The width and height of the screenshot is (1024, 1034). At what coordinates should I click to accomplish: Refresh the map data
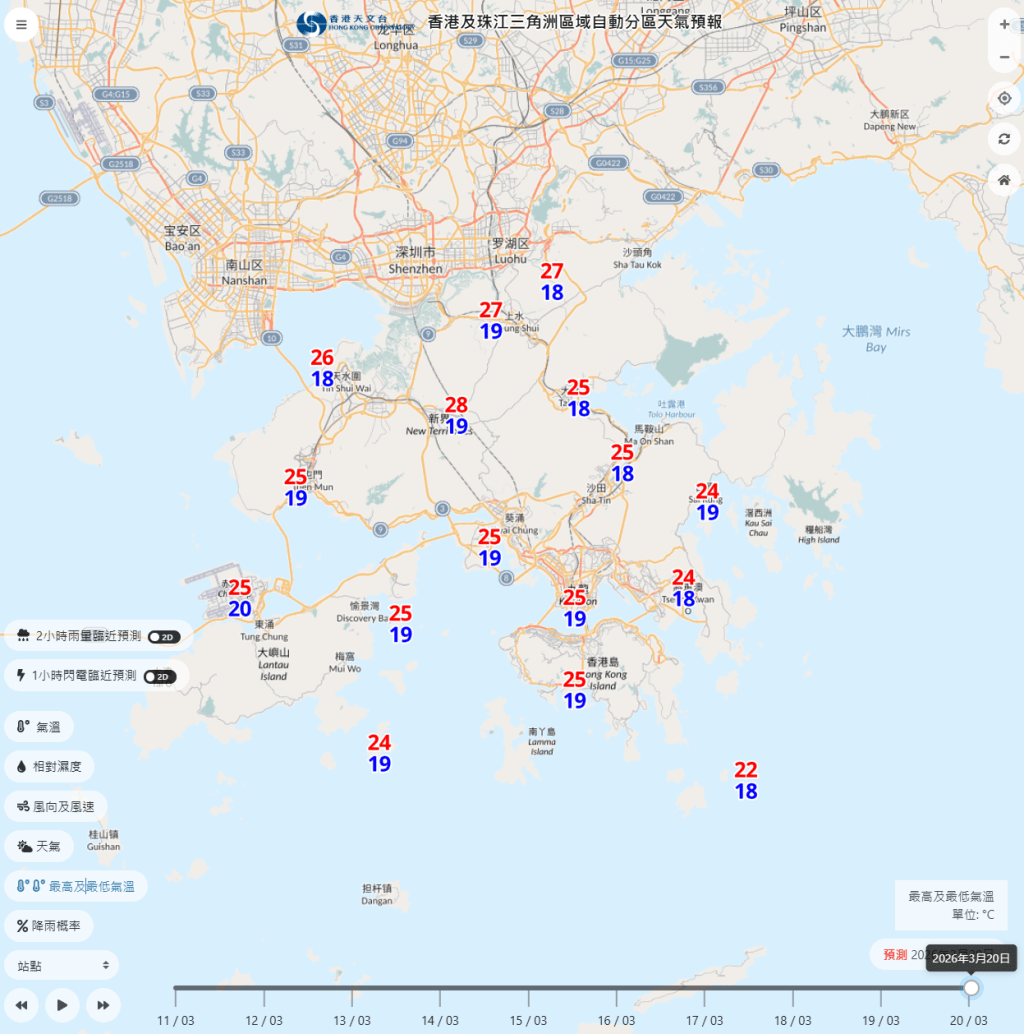(x=1003, y=139)
